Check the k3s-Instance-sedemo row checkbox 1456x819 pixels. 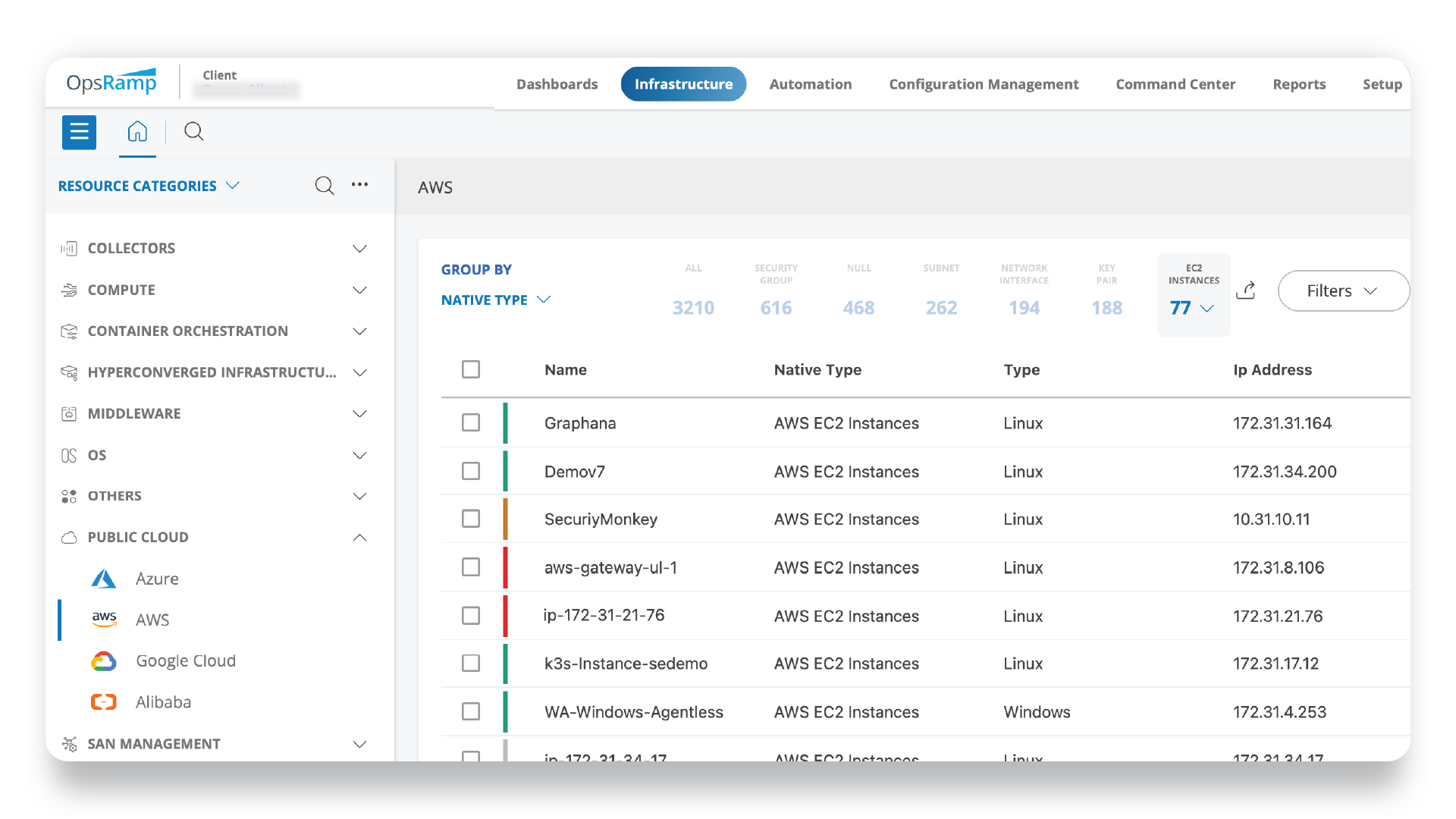point(471,664)
